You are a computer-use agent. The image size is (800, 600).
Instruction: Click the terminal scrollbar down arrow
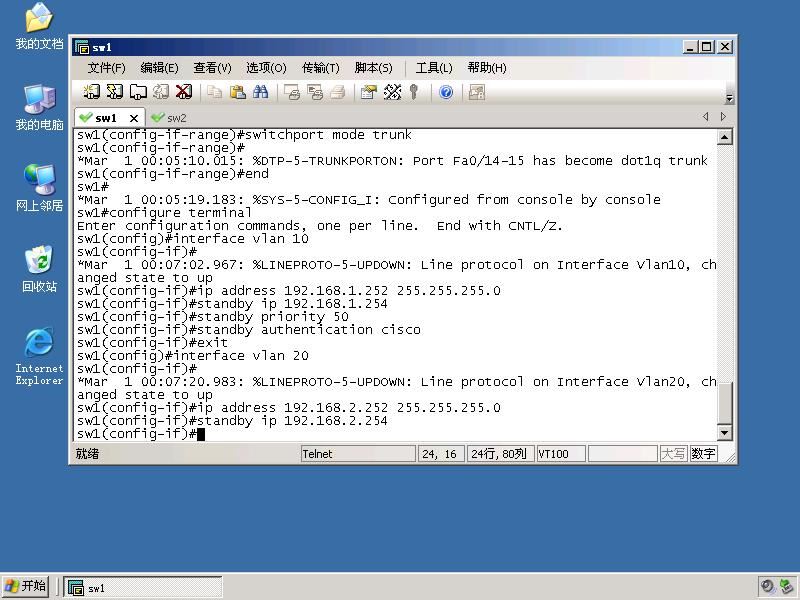coord(724,433)
